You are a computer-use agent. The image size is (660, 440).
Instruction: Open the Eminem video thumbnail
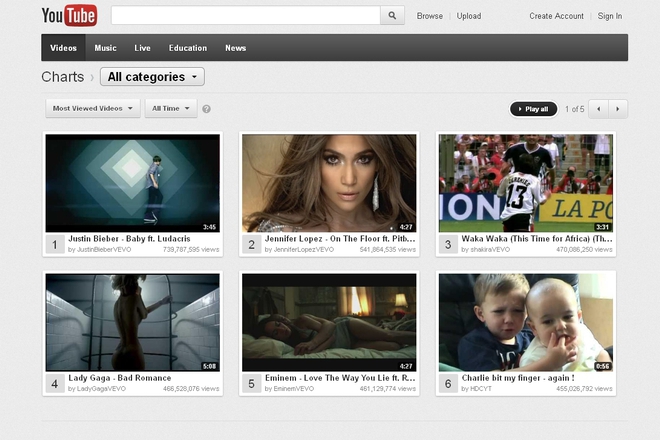coord(329,323)
